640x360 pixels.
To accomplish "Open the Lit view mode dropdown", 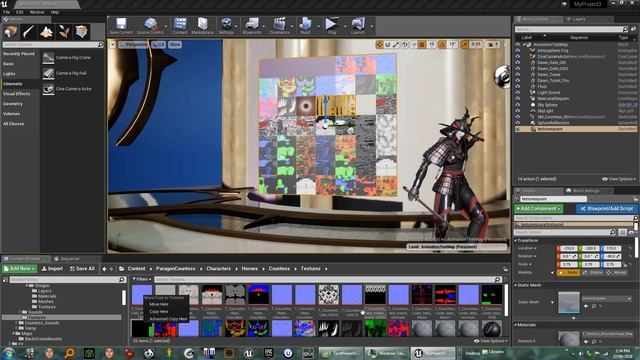I will (x=159, y=44).
